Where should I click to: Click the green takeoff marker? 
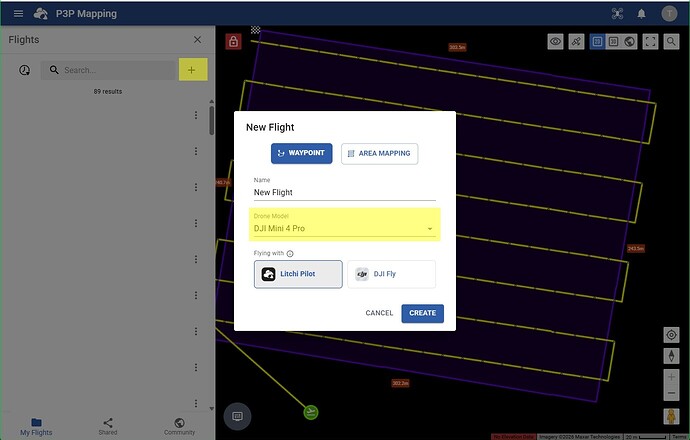coord(311,412)
